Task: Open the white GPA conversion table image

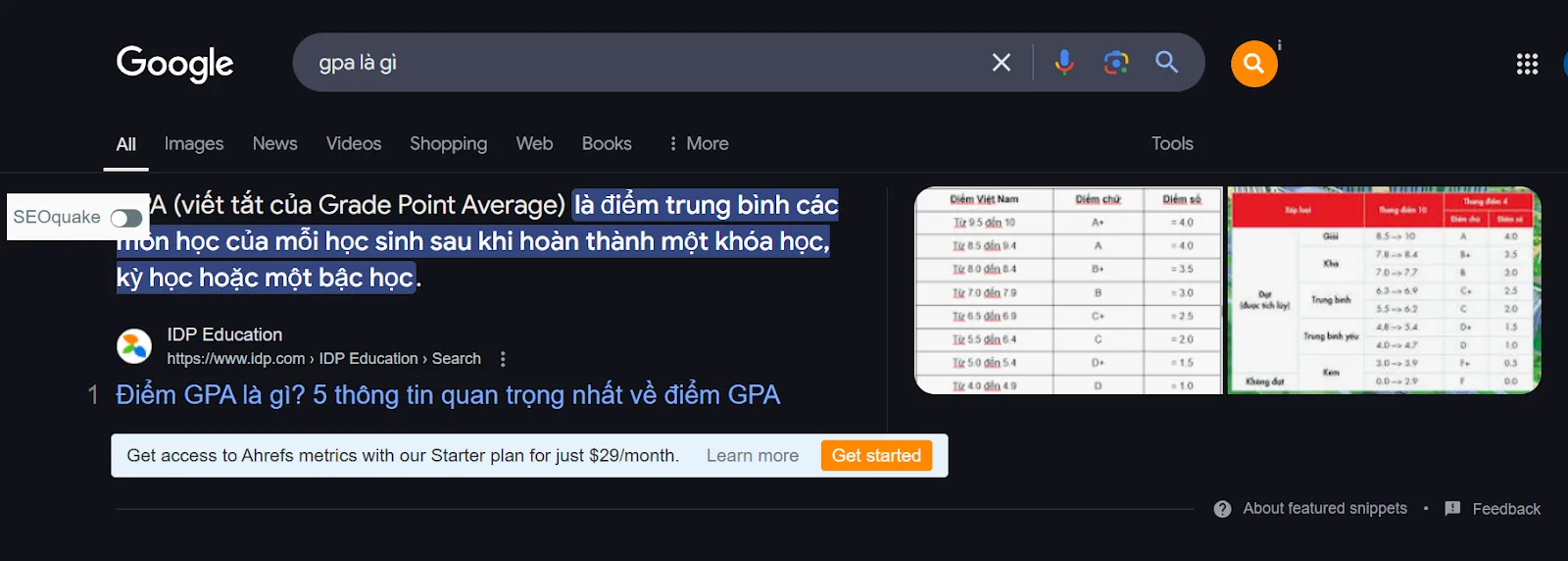Action: 1068,291
